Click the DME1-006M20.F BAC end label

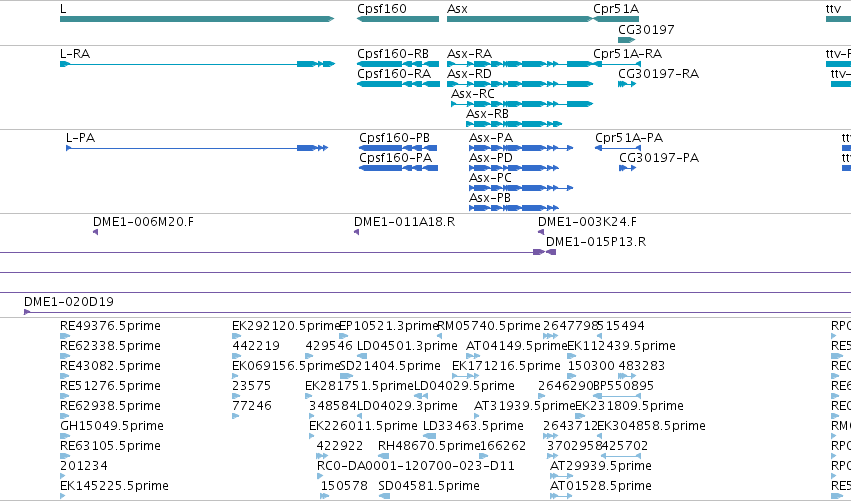coord(143,222)
